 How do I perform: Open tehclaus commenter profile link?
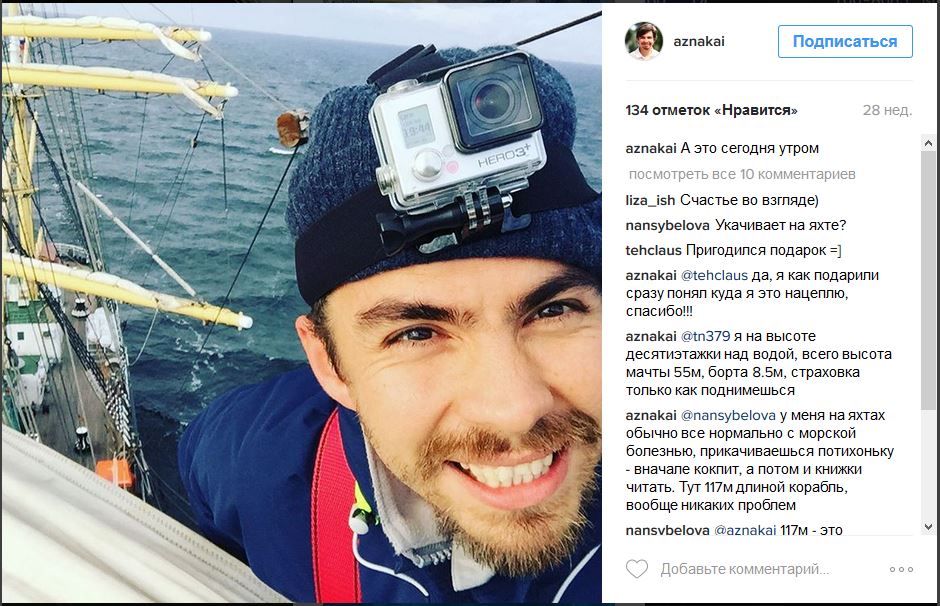(x=653, y=251)
